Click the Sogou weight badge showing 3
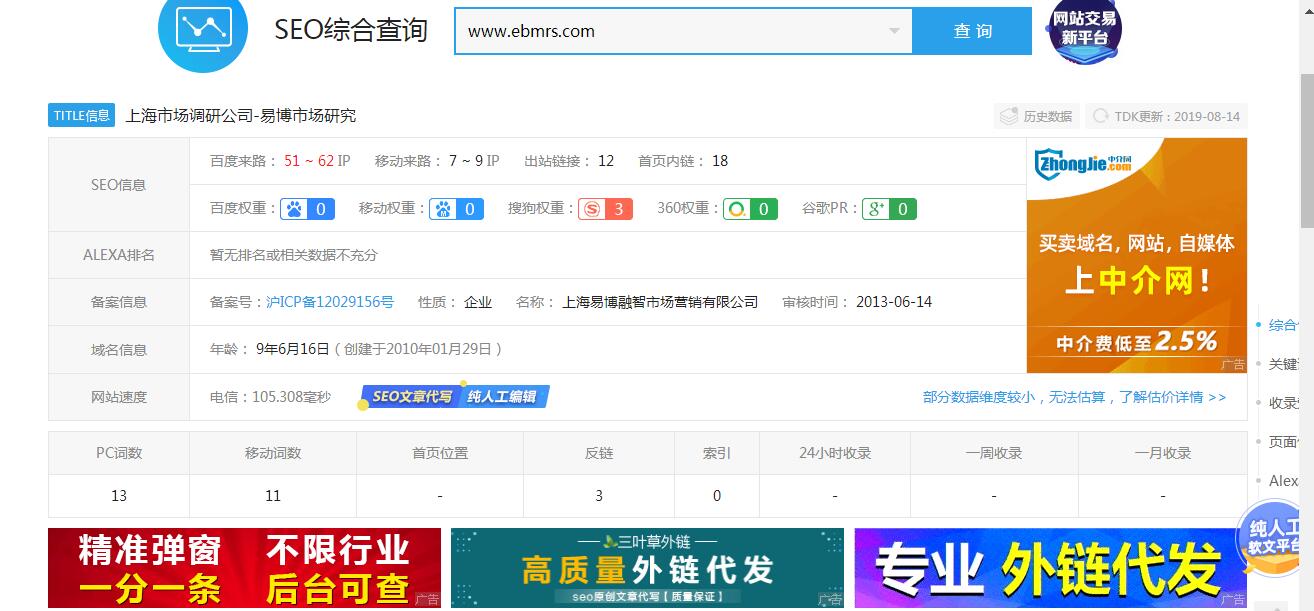 click(x=606, y=209)
